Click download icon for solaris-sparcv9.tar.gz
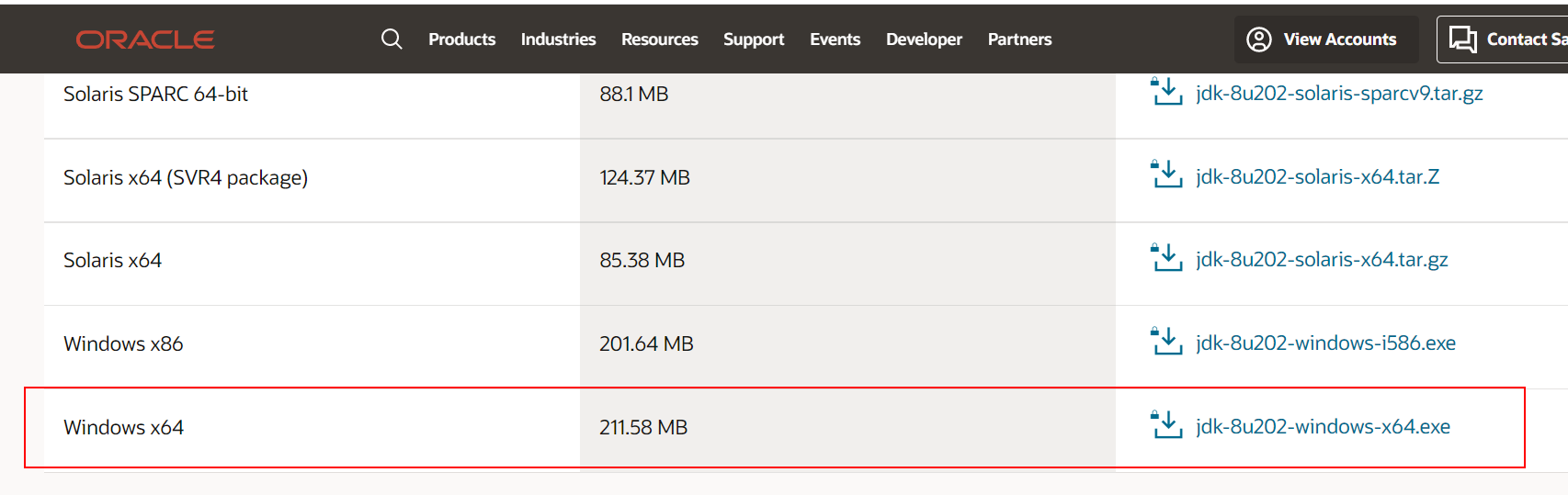The height and width of the screenshot is (495, 1568). coord(1167,92)
